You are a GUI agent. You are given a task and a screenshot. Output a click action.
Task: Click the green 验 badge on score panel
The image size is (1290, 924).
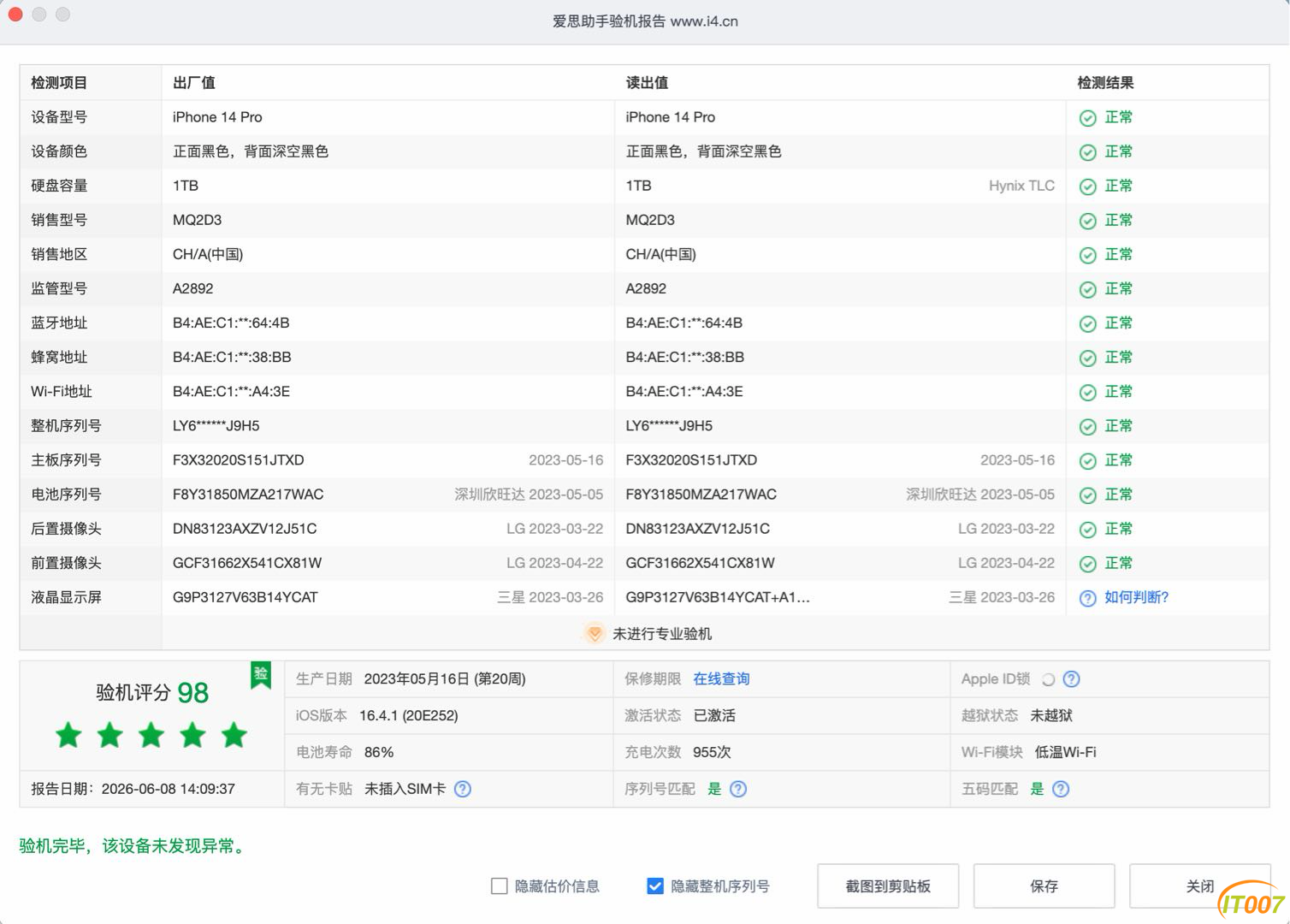pos(261,675)
